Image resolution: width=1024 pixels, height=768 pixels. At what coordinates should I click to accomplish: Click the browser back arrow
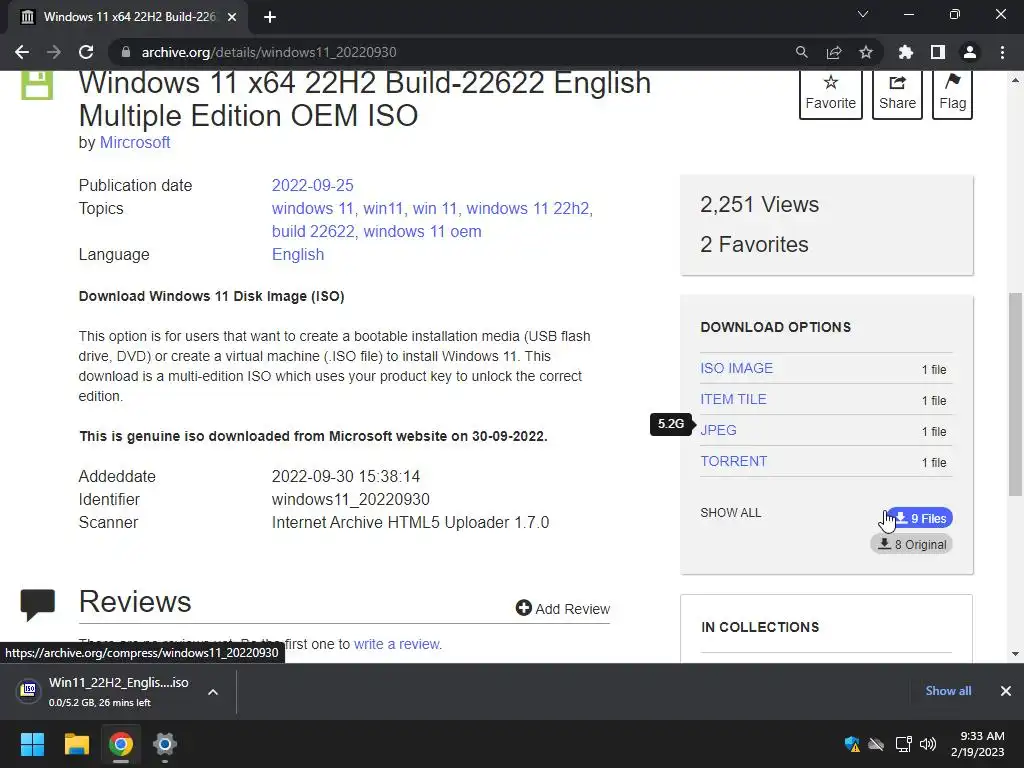point(22,52)
